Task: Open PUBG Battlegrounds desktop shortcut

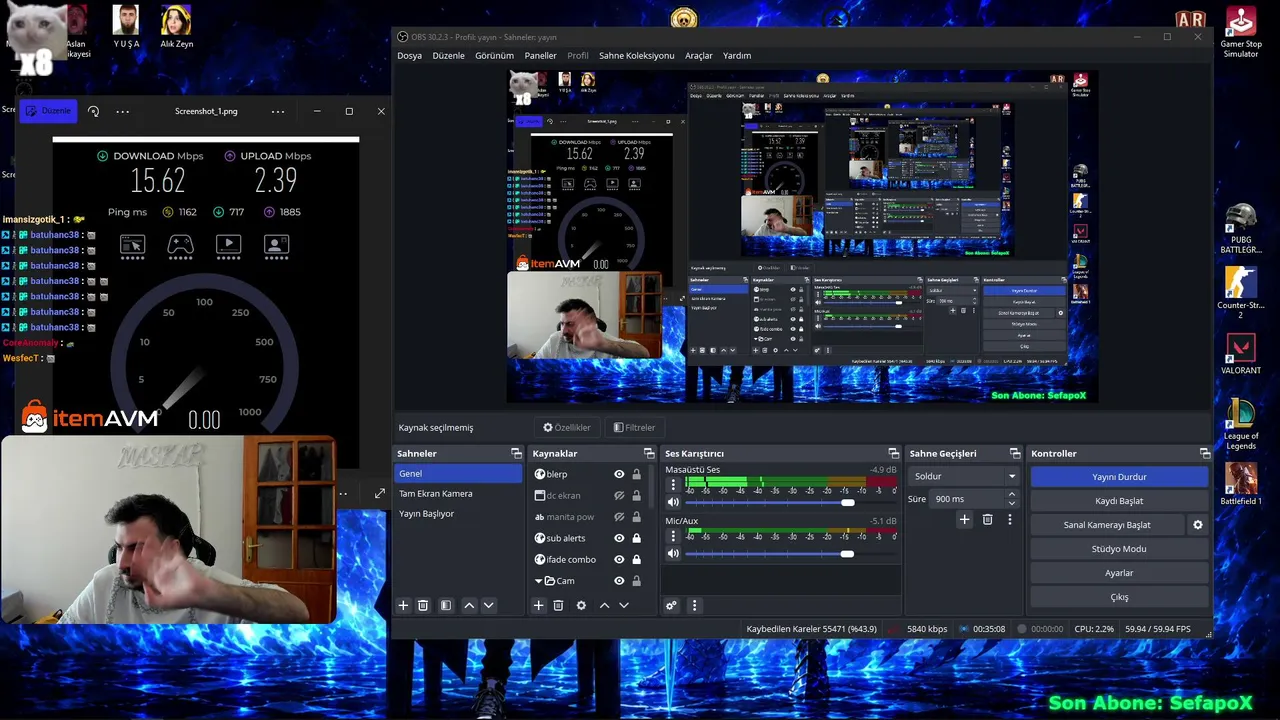Action: (1241, 228)
